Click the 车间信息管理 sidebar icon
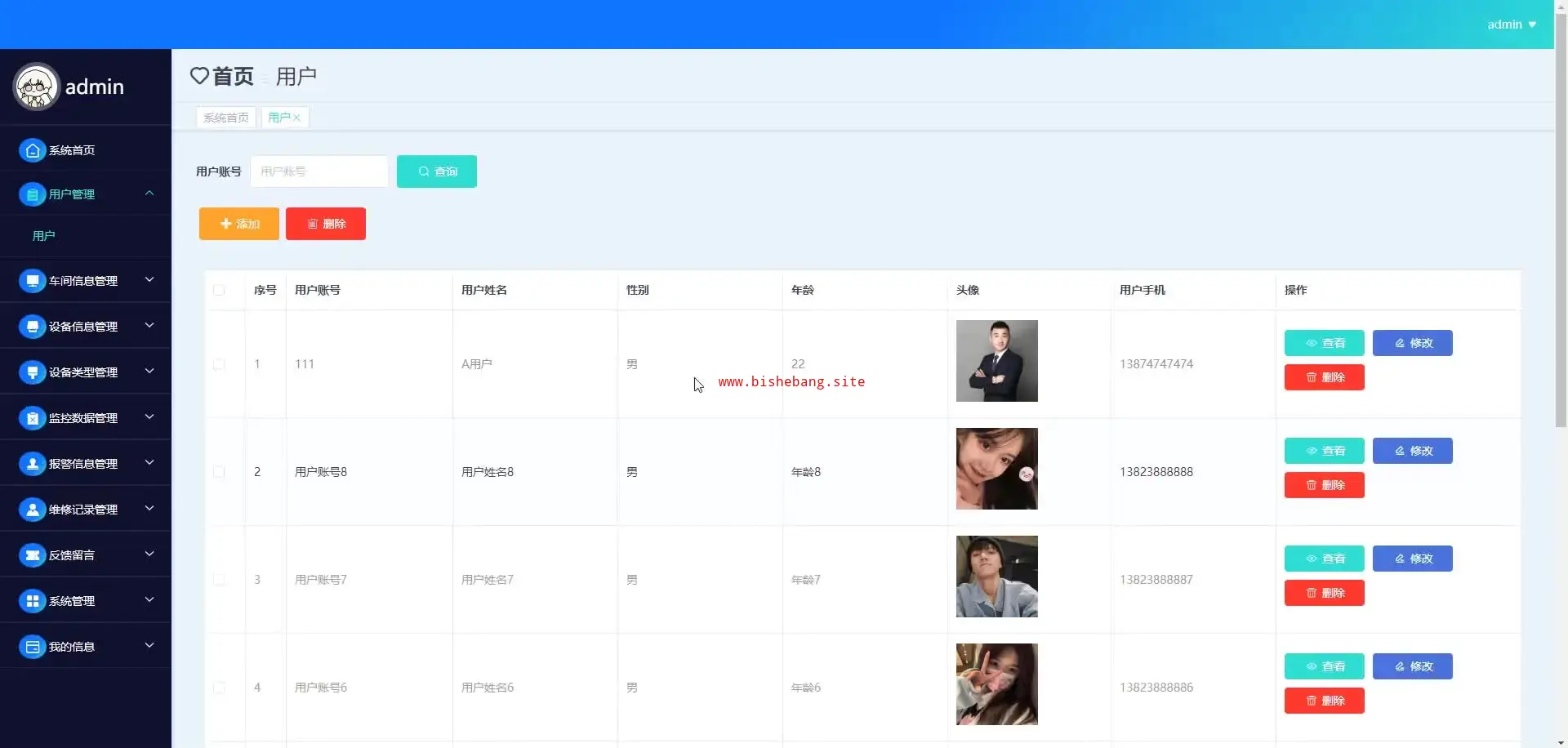The height and width of the screenshot is (748, 1568). pos(32,281)
